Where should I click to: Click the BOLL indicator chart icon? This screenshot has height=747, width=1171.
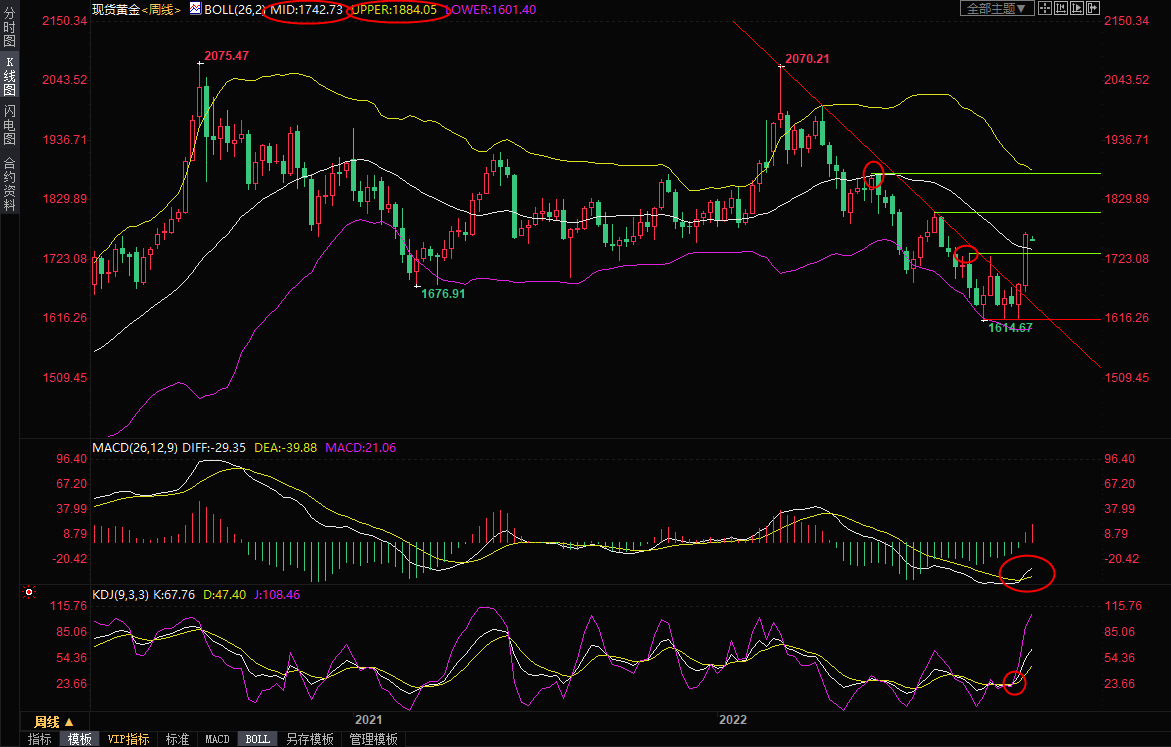tap(195, 9)
